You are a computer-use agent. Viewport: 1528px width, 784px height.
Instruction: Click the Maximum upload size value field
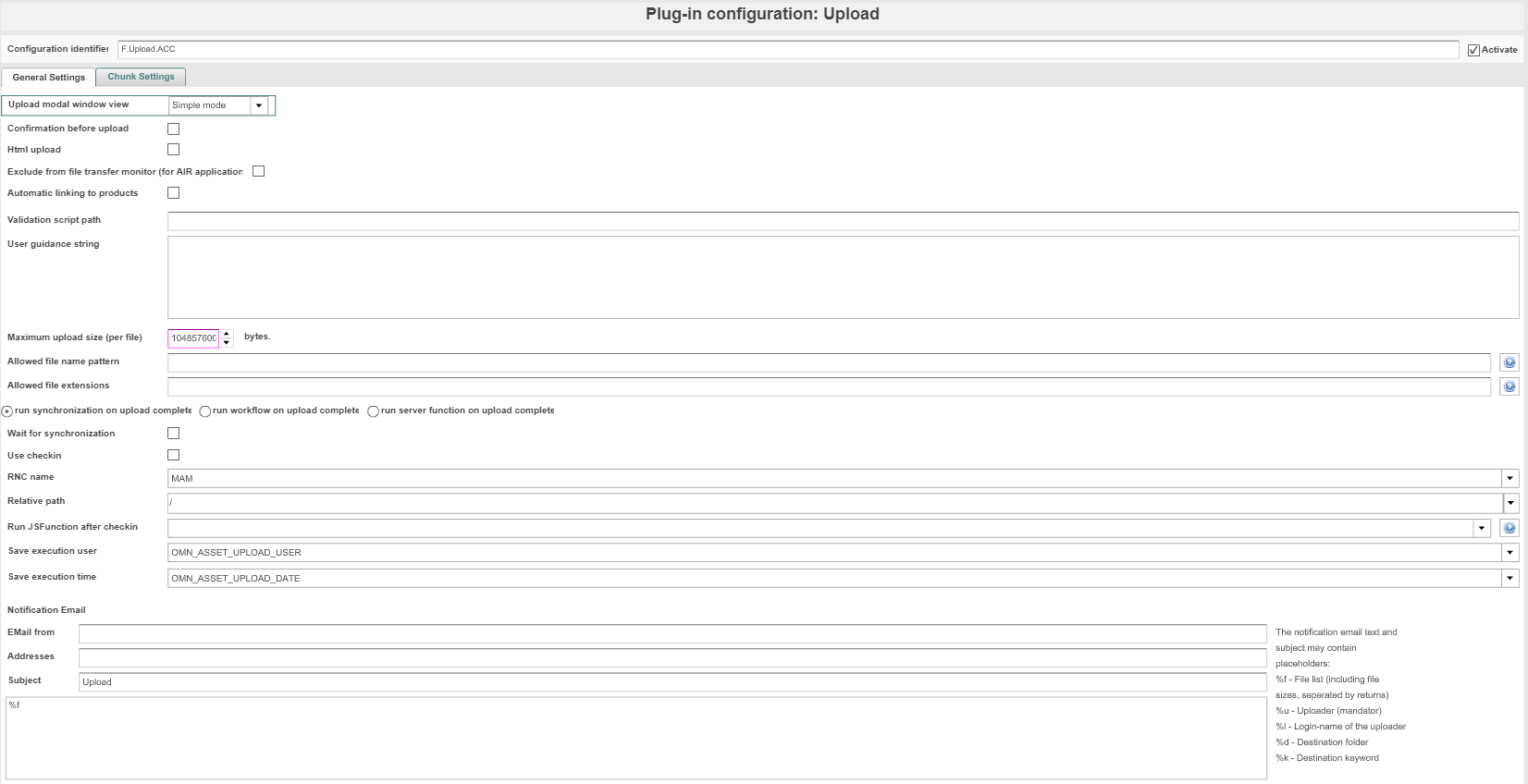pos(193,338)
